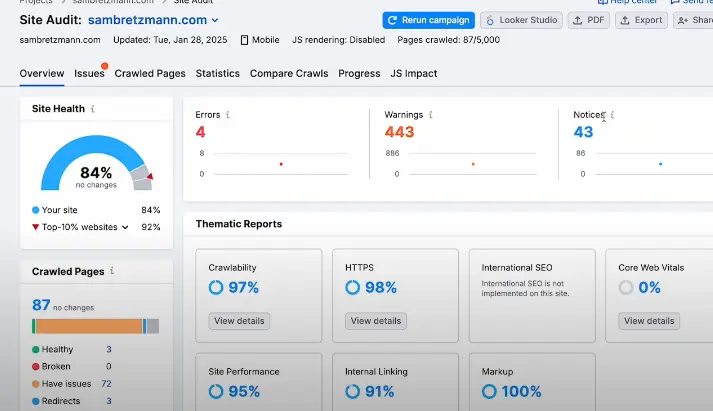
Task: Click the Errors info icon
Action: [x=228, y=115]
